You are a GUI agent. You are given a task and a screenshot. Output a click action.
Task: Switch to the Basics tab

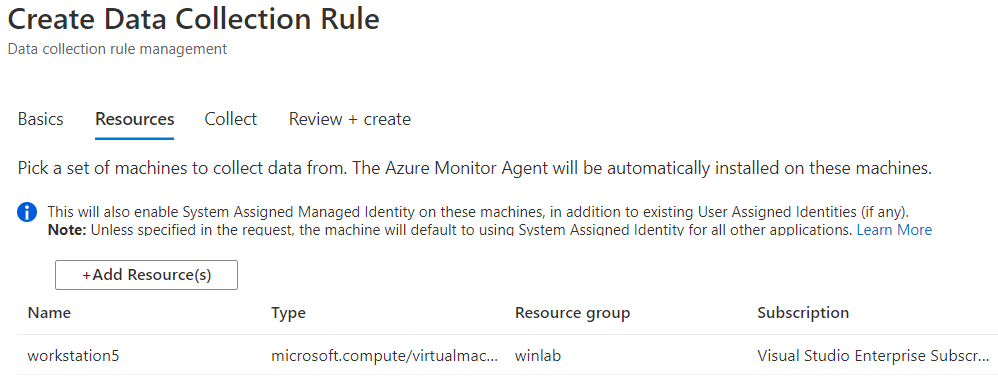coord(41,119)
